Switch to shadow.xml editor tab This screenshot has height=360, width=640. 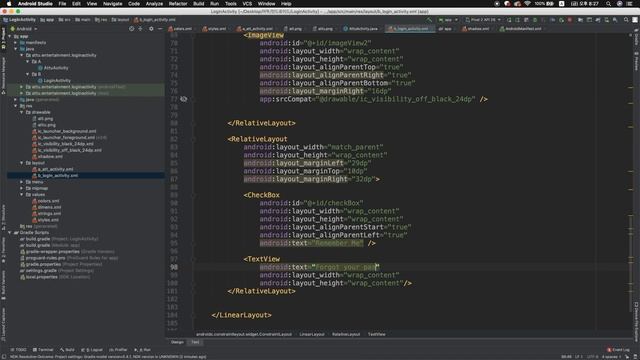[476, 29]
